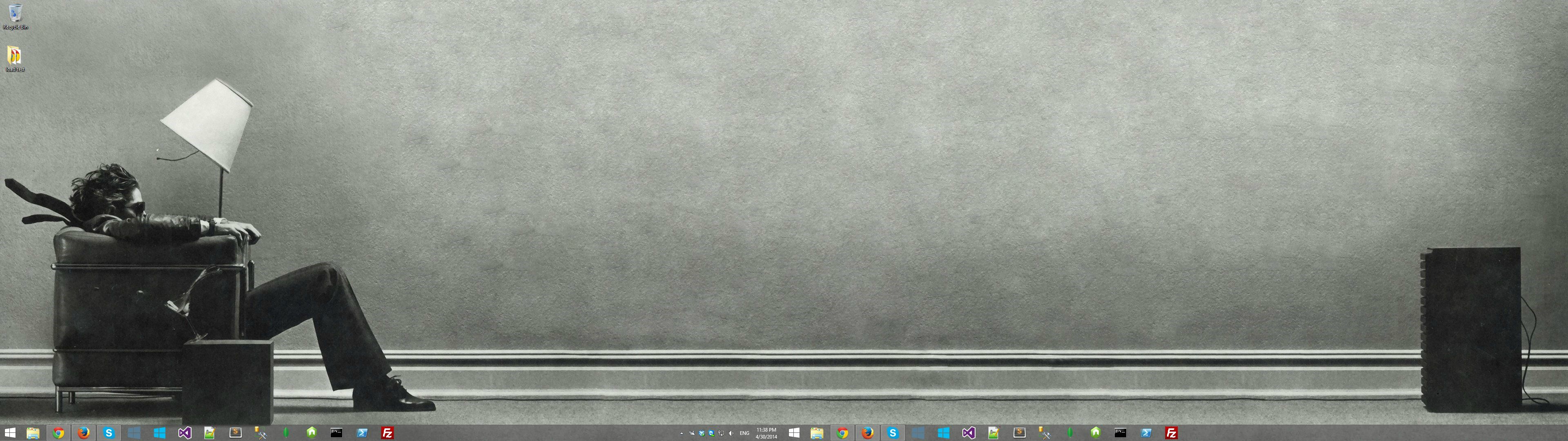The height and width of the screenshot is (441, 1568).
Task: Switch to Chrome on the left monitor's taskbar
Action: pyautogui.click(x=58, y=433)
